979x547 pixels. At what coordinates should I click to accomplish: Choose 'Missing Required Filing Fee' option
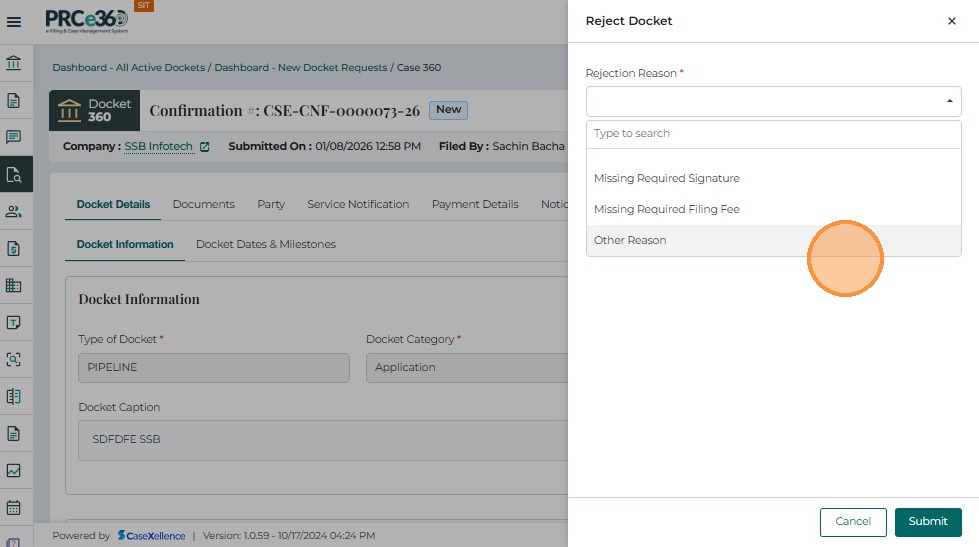point(666,209)
